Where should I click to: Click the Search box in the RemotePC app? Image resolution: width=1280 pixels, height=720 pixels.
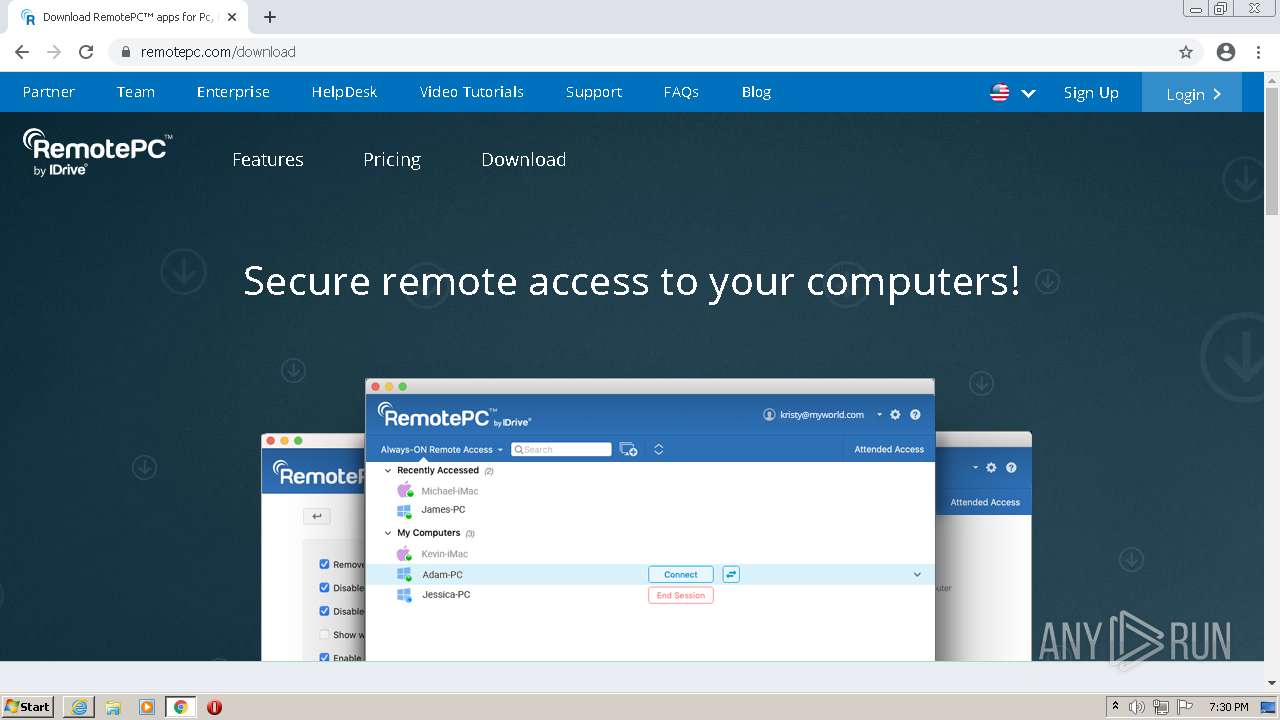(x=561, y=450)
